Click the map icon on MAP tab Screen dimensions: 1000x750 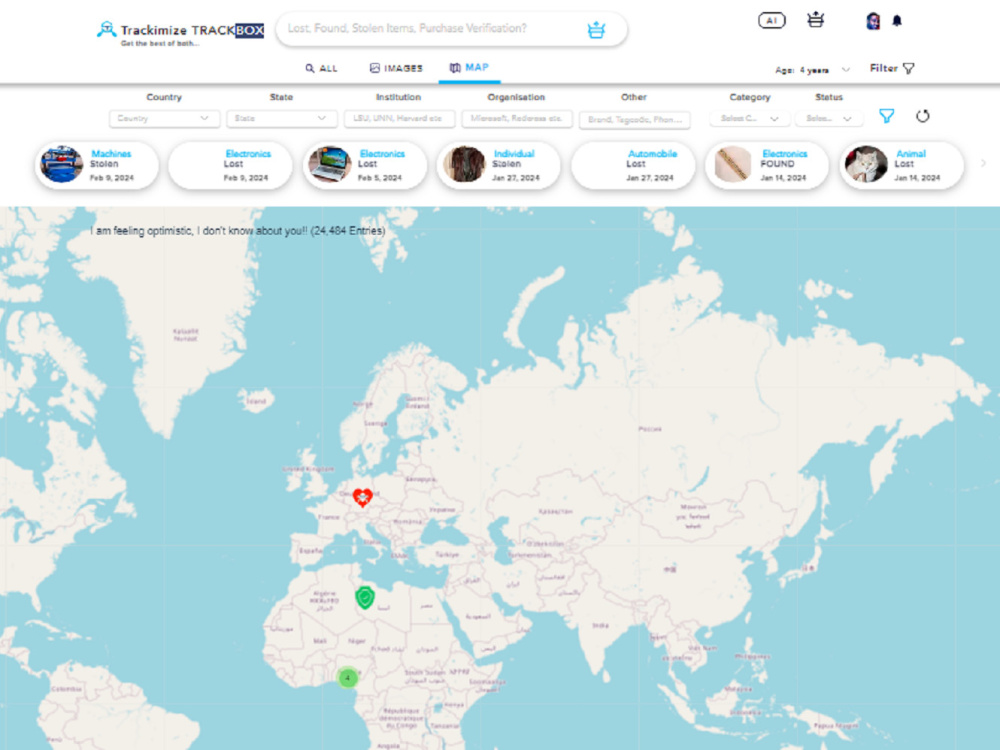tap(455, 68)
